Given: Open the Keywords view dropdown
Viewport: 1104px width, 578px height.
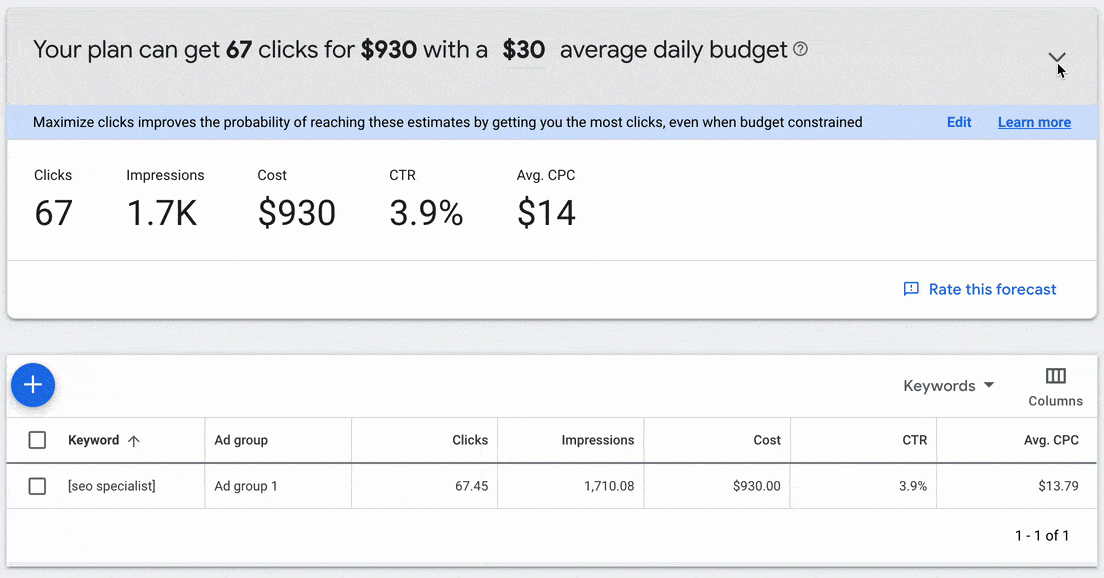Looking at the screenshot, I should coord(949,386).
